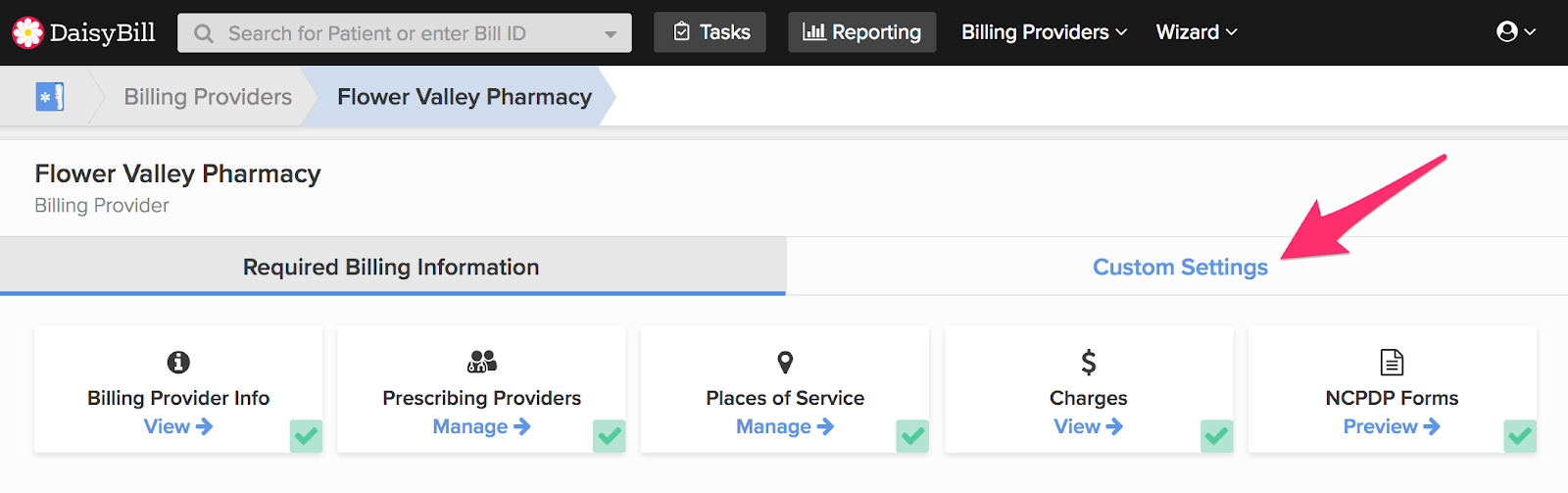Image resolution: width=1568 pixels, height=493 pixels.
Task: Click the Prescribing Providers people icon
Action: (x=482, y=363)
